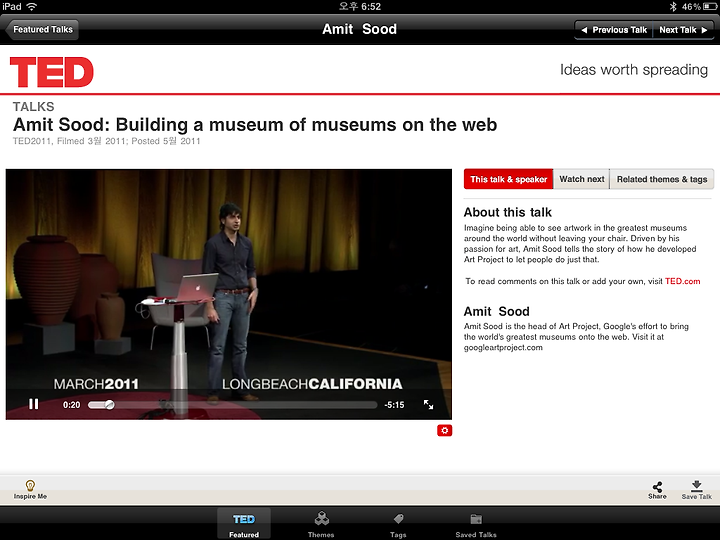Open the Saved Talks tab

476,524
